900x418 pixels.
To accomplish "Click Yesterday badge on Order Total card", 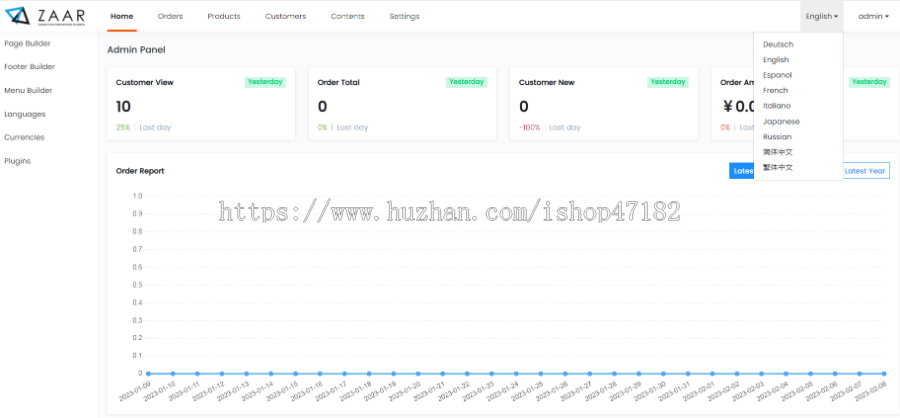I will coord(467,82).
